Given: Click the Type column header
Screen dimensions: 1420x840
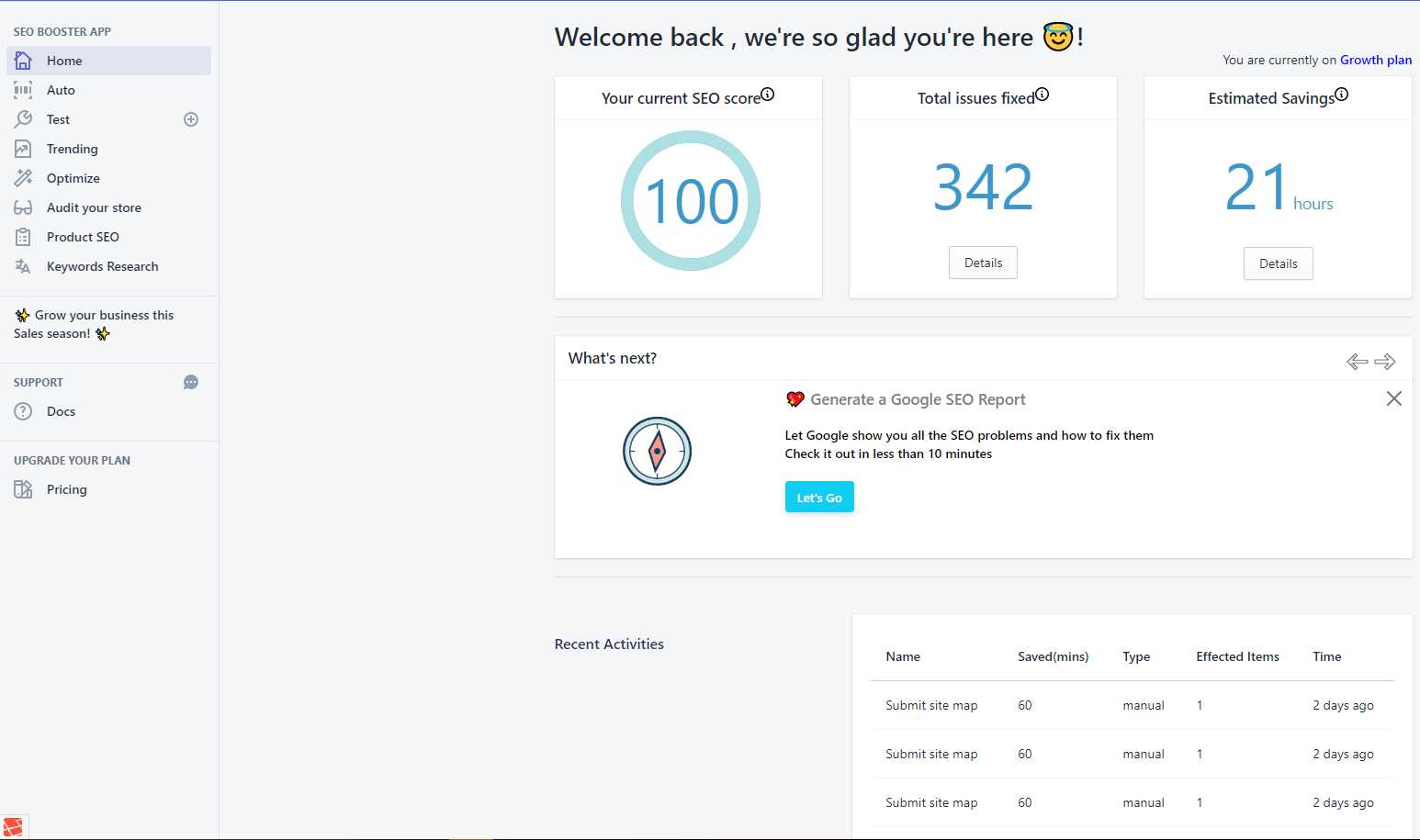Looking at the screenshot, I should 1136,656.
